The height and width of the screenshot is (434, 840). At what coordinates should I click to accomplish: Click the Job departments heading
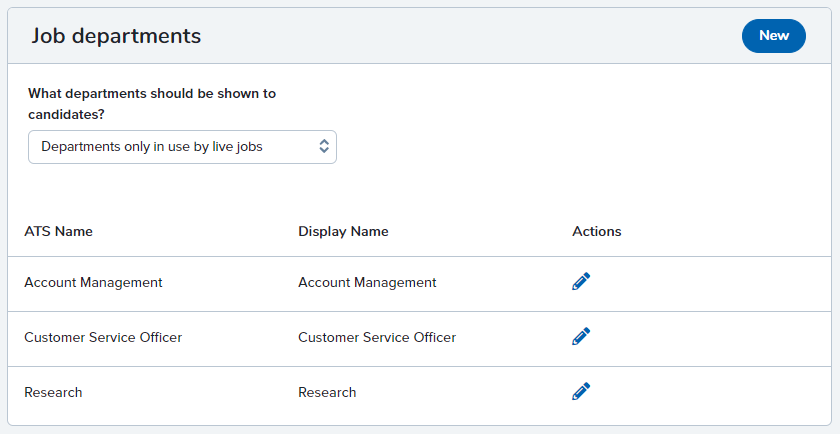coord(116,36)
